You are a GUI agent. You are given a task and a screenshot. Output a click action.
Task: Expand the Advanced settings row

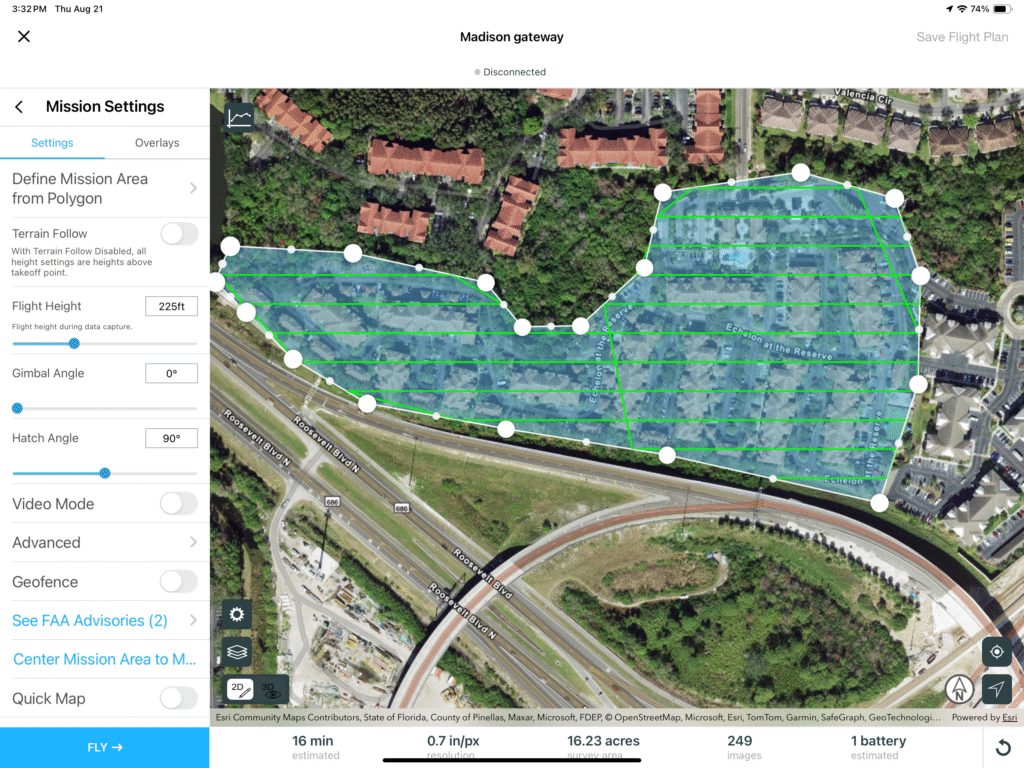pyautogui.click(x=104, y=543)
